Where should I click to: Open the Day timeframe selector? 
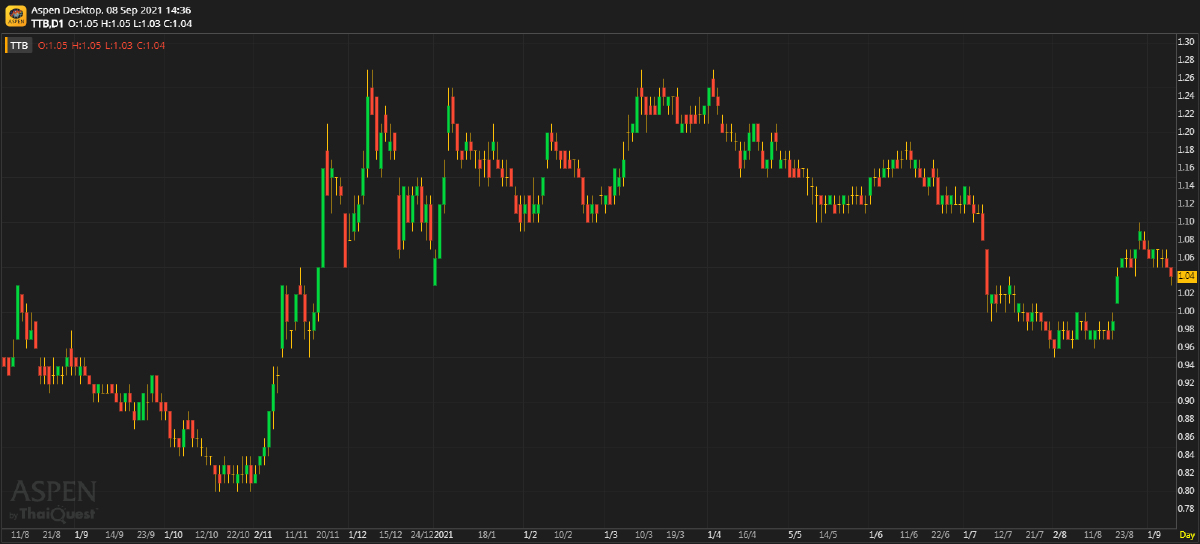(x=1186, y=536)
